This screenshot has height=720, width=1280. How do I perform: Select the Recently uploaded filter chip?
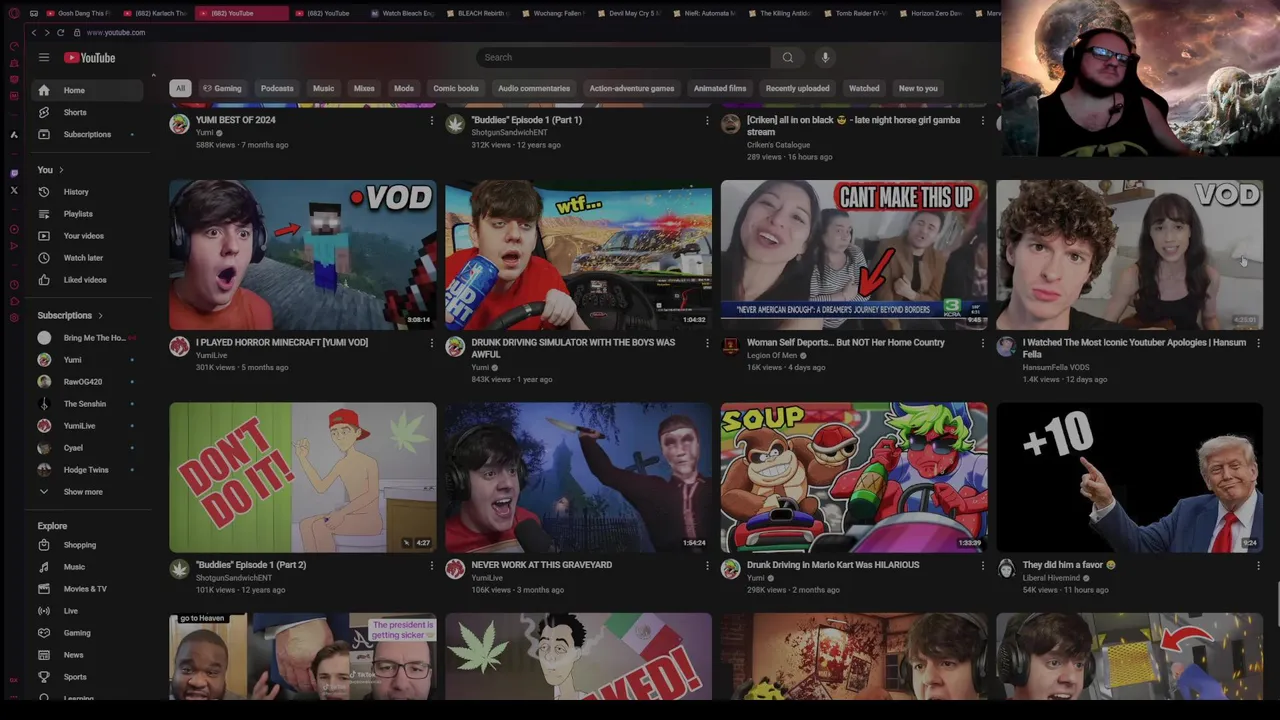797,88
